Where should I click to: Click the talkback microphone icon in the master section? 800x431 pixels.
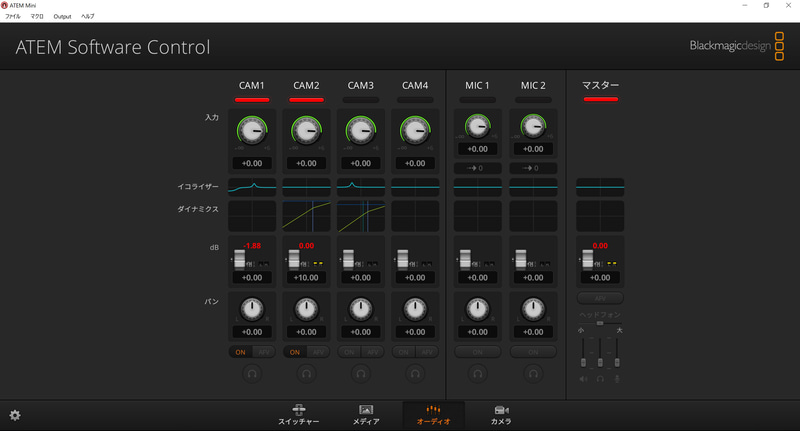tap(617, 379)
